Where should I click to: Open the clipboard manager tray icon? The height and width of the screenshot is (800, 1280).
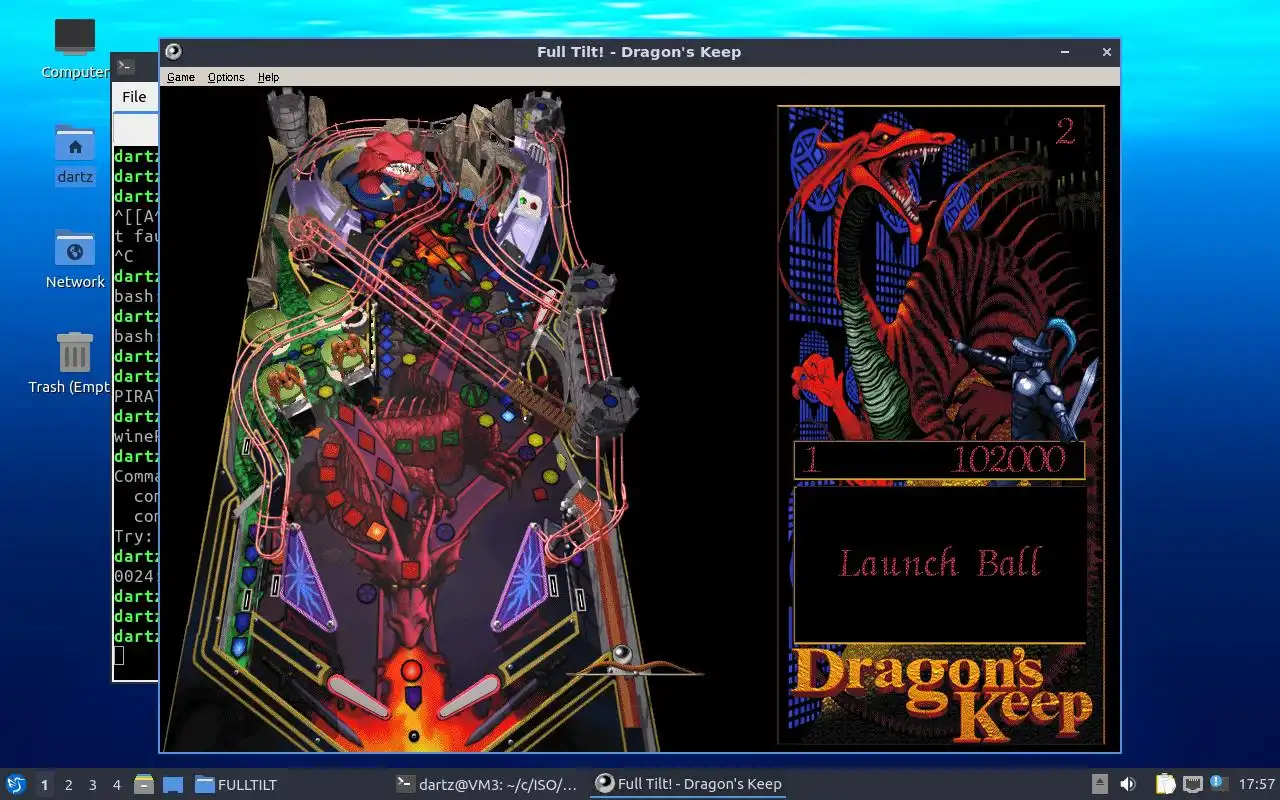pyautogui.click(x=1165, y=784)
